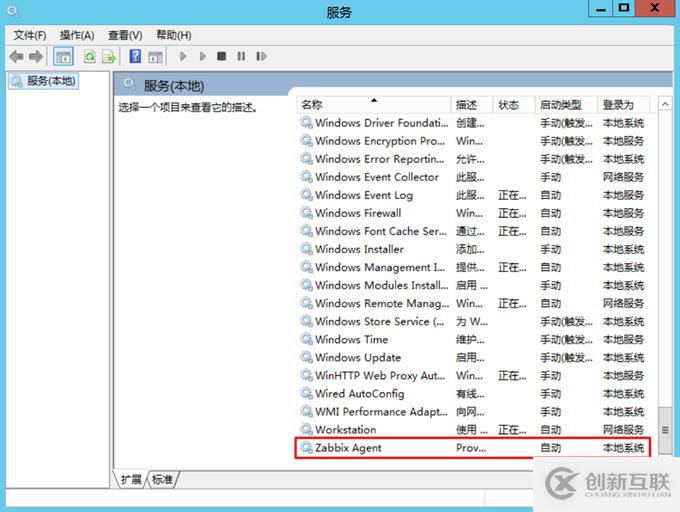The image size is (680, 512).
Task: Open the 查看(V) menu
Action: tap(125, 35)
